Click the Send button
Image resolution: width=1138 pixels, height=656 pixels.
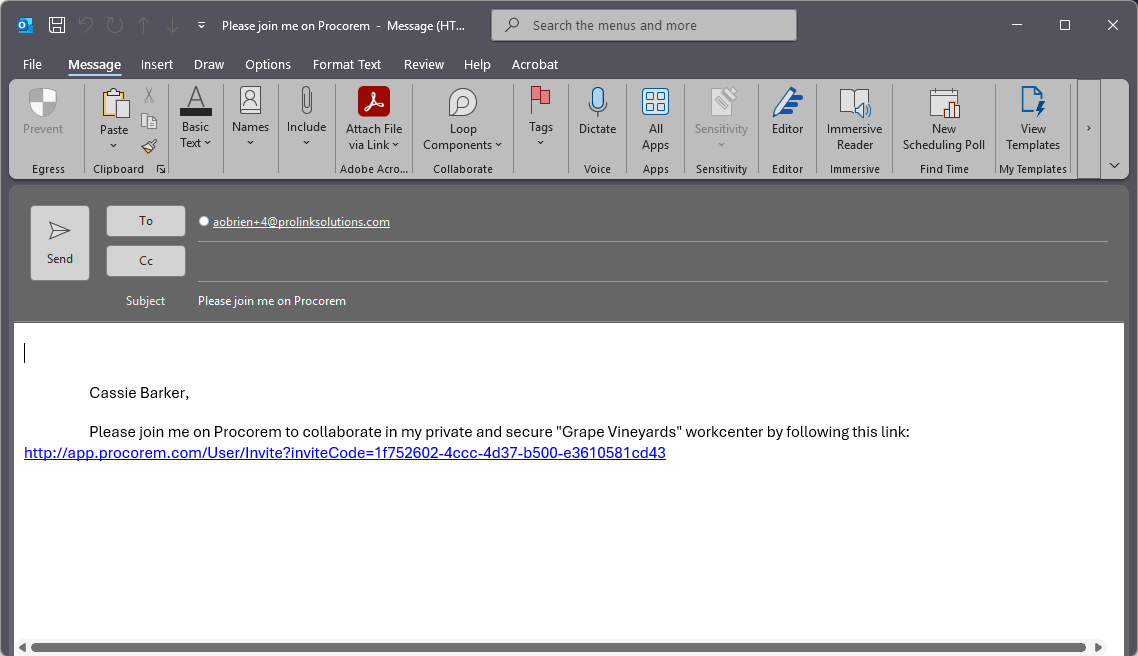pos(60,243)
